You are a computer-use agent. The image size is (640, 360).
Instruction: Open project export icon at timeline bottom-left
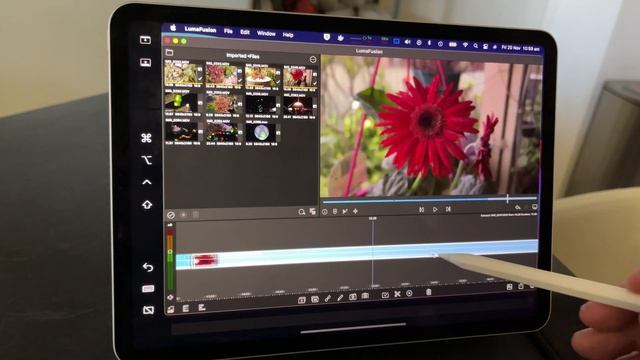pyautogui.click(x=171, y=309)
